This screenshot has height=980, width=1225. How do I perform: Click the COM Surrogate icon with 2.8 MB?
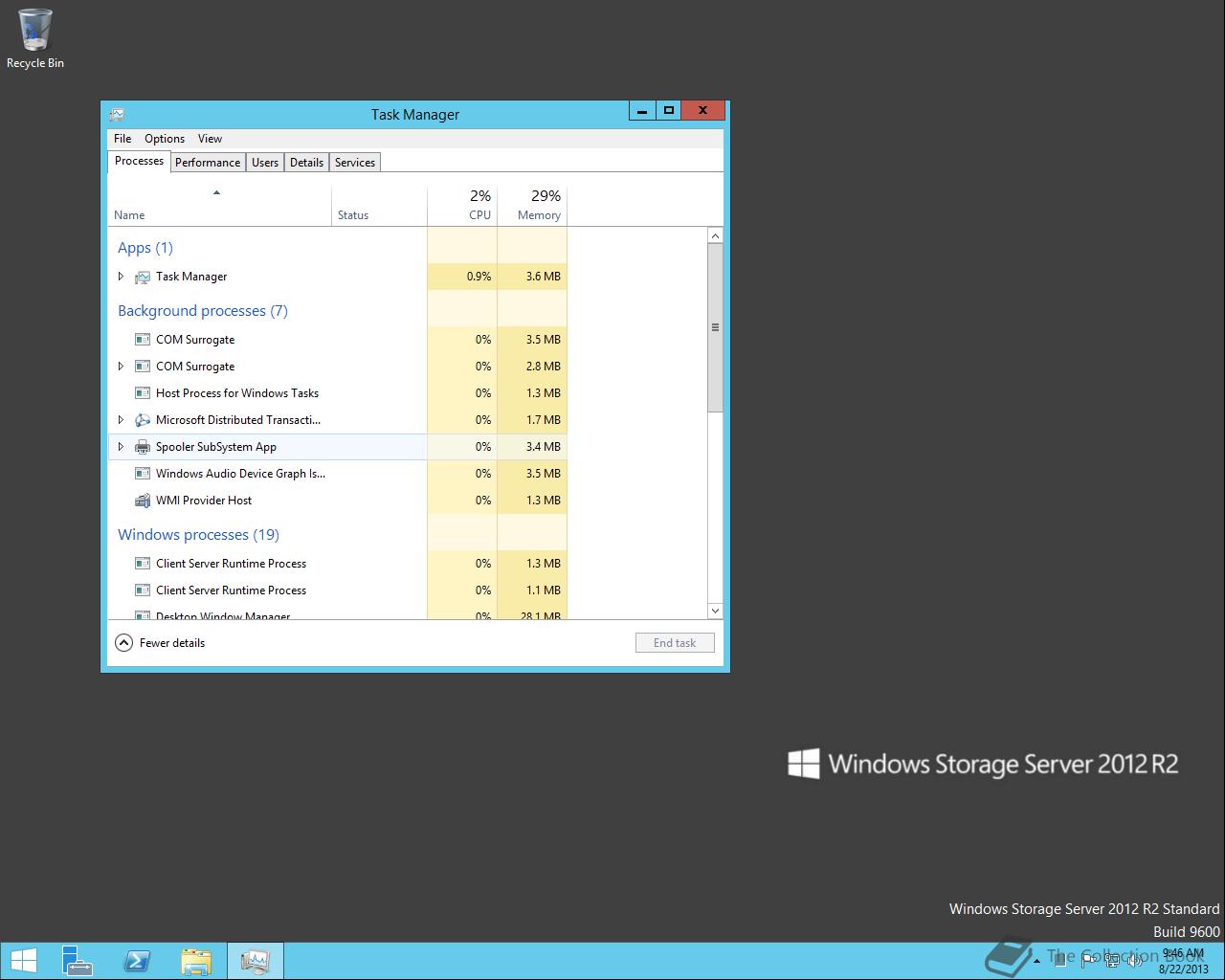(143, 367)
